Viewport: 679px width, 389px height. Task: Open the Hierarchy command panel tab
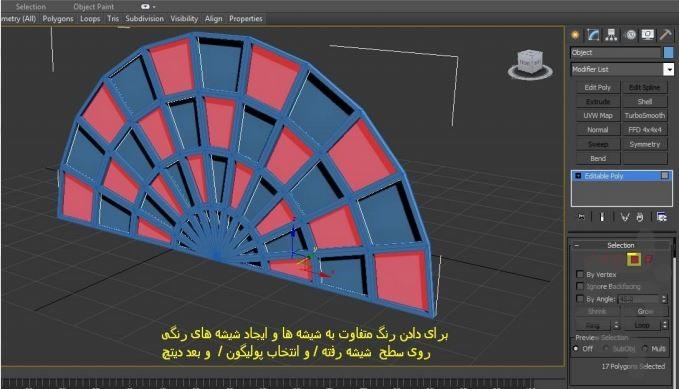pos(611,35)
